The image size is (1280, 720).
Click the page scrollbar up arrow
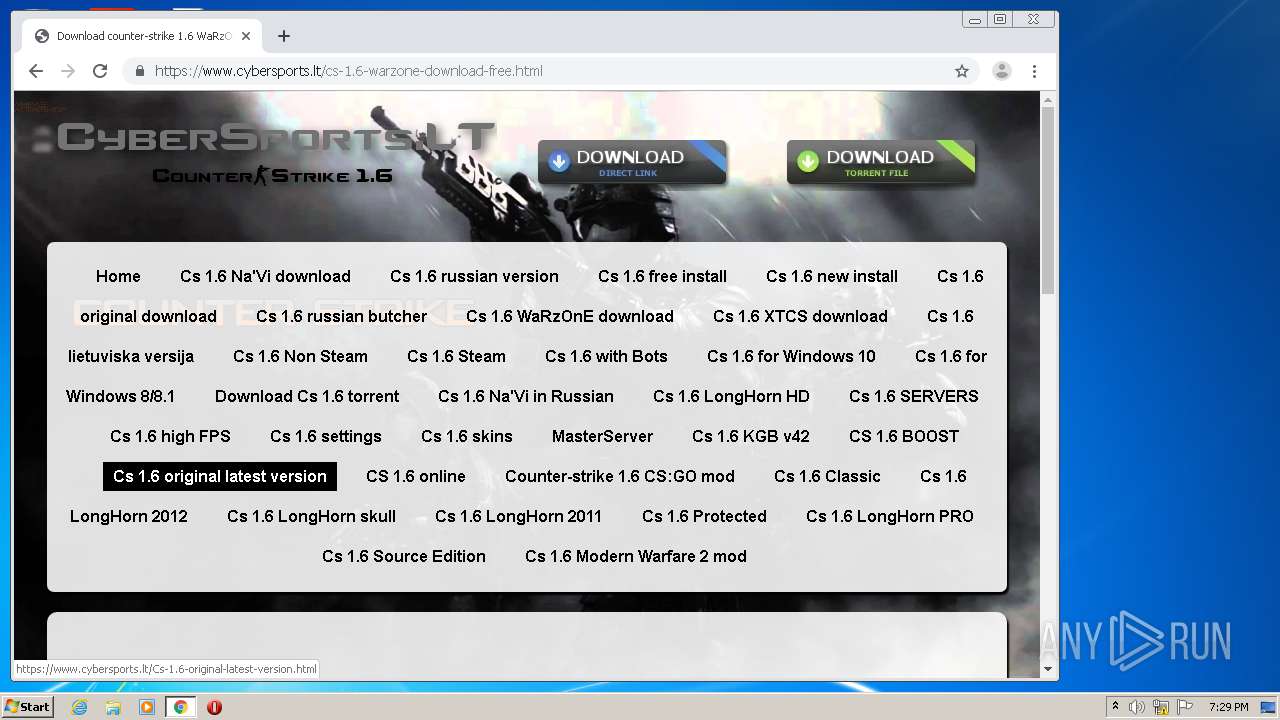pos(1048,99)
